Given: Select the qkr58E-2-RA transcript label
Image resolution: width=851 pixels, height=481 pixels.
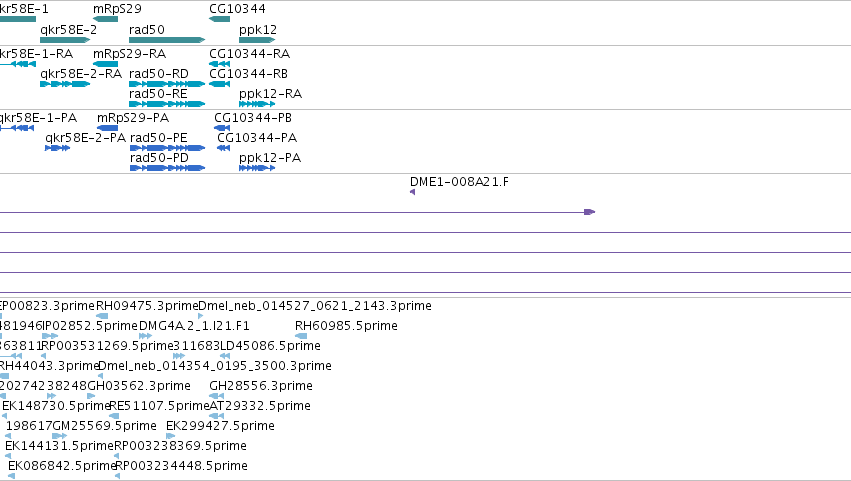Looking at the screenshot, I should 81,74.
